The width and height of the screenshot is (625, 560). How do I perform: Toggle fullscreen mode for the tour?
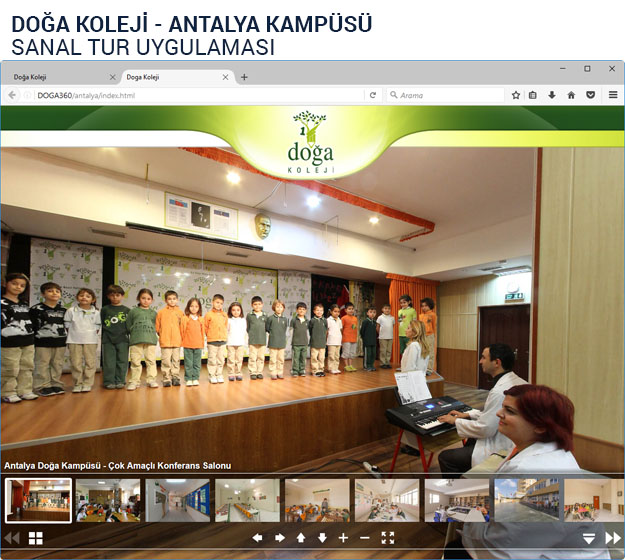coord(388,538)
